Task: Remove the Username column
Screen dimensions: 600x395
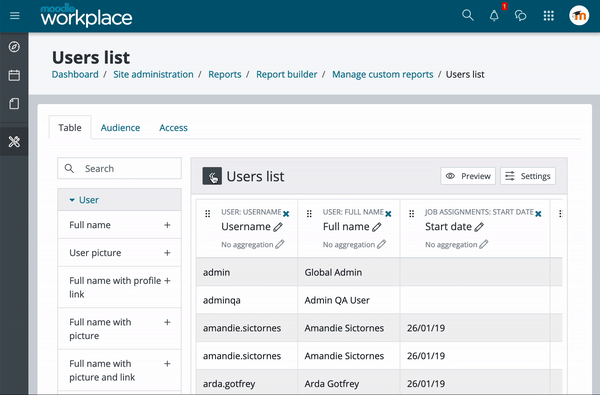Action: tap(286, 214)
